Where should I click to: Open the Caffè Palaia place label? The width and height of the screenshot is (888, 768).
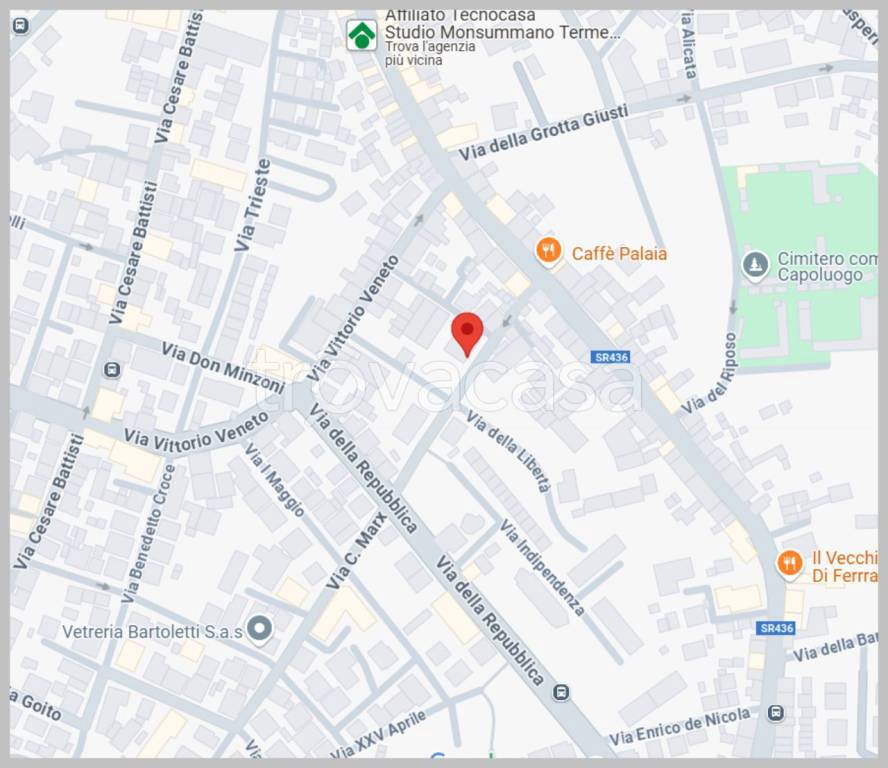[x=619, y=253]
